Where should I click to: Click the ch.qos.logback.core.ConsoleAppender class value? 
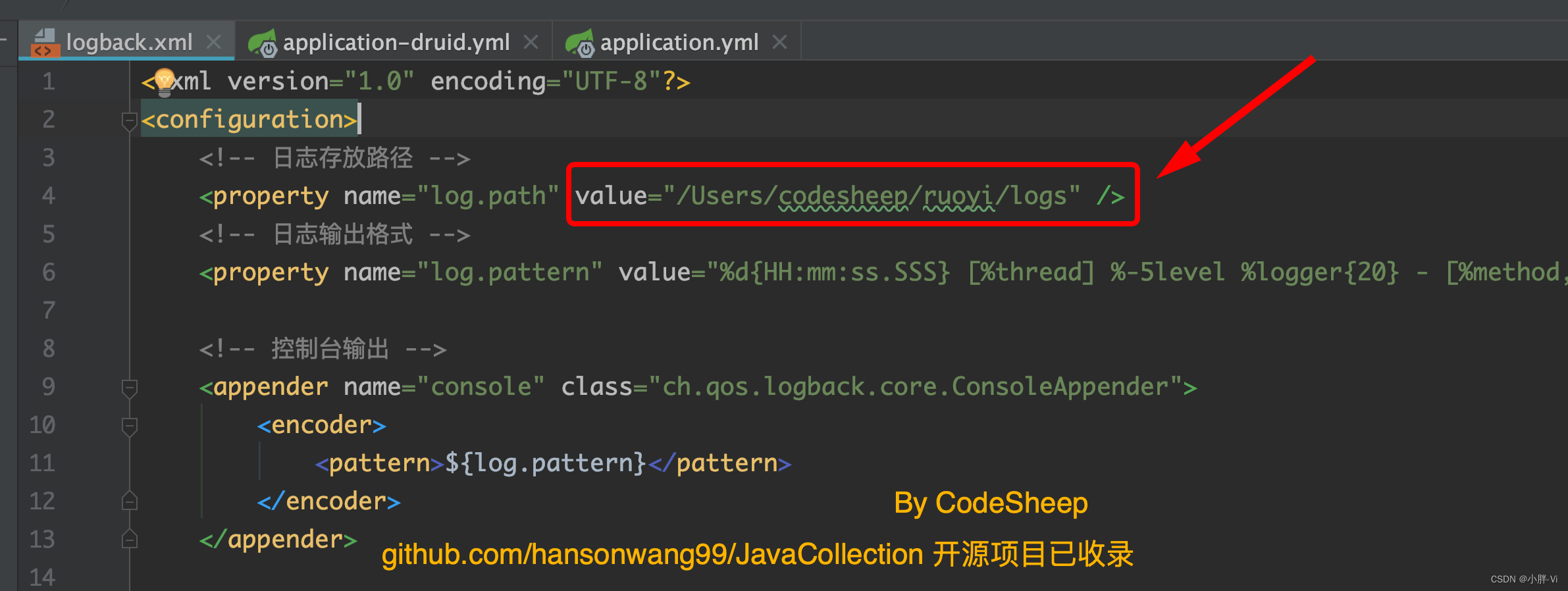pos(916,387)
